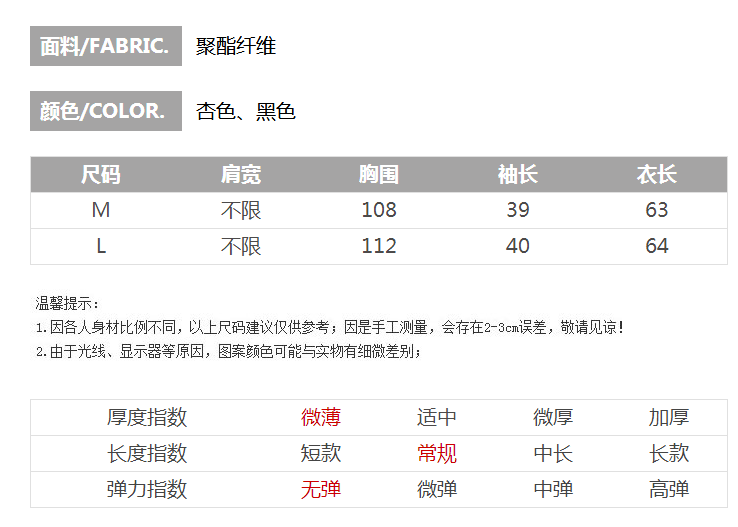Screen dimensions: 738x527
Task: Click the 衣长 column header
Action: [x=656, y=175]
